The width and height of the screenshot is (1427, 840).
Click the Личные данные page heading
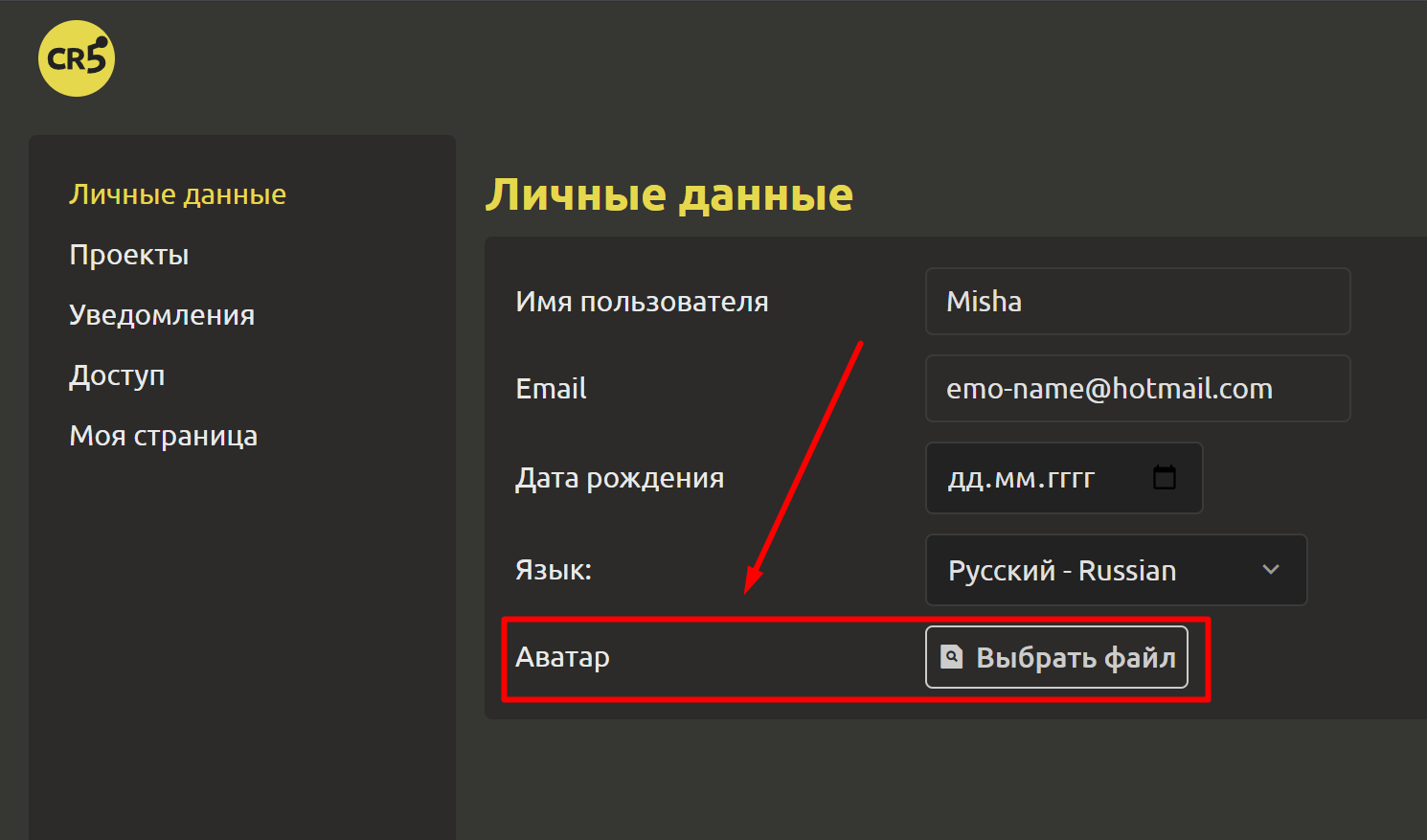pyautogui.click(x=668, y=195)
